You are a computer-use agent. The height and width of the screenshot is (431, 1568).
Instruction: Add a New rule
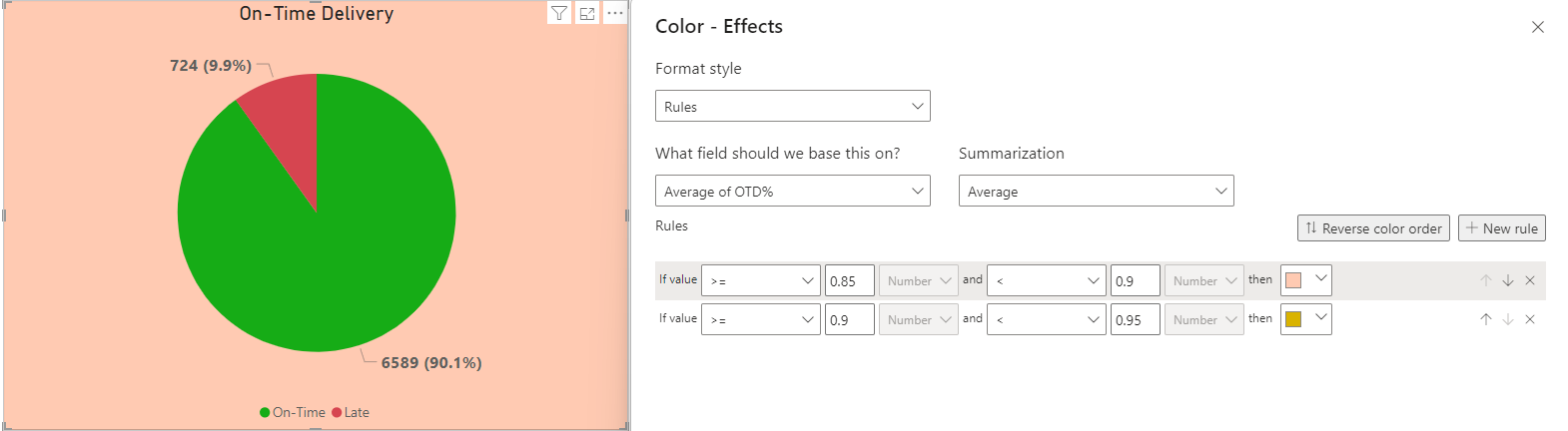[1502, 228]
